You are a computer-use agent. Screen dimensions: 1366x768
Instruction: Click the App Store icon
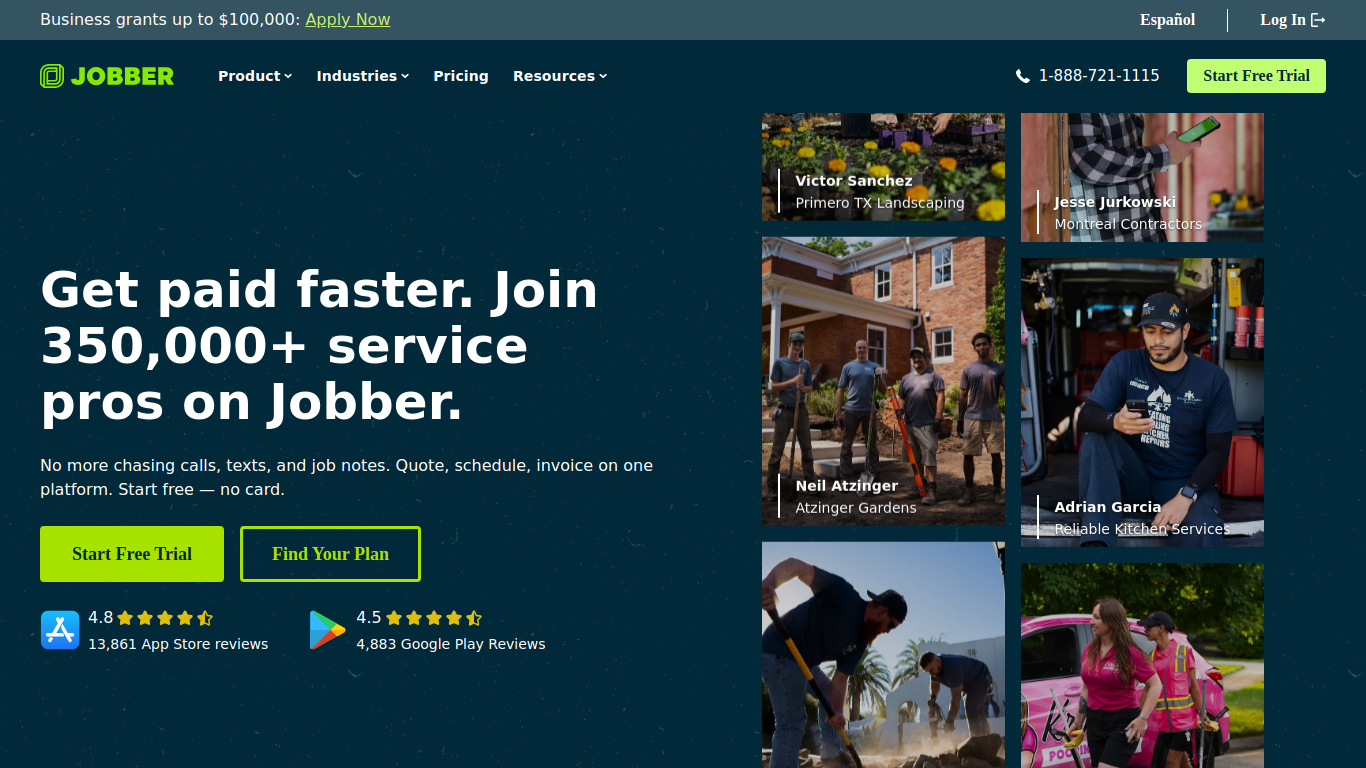(60, 630)
